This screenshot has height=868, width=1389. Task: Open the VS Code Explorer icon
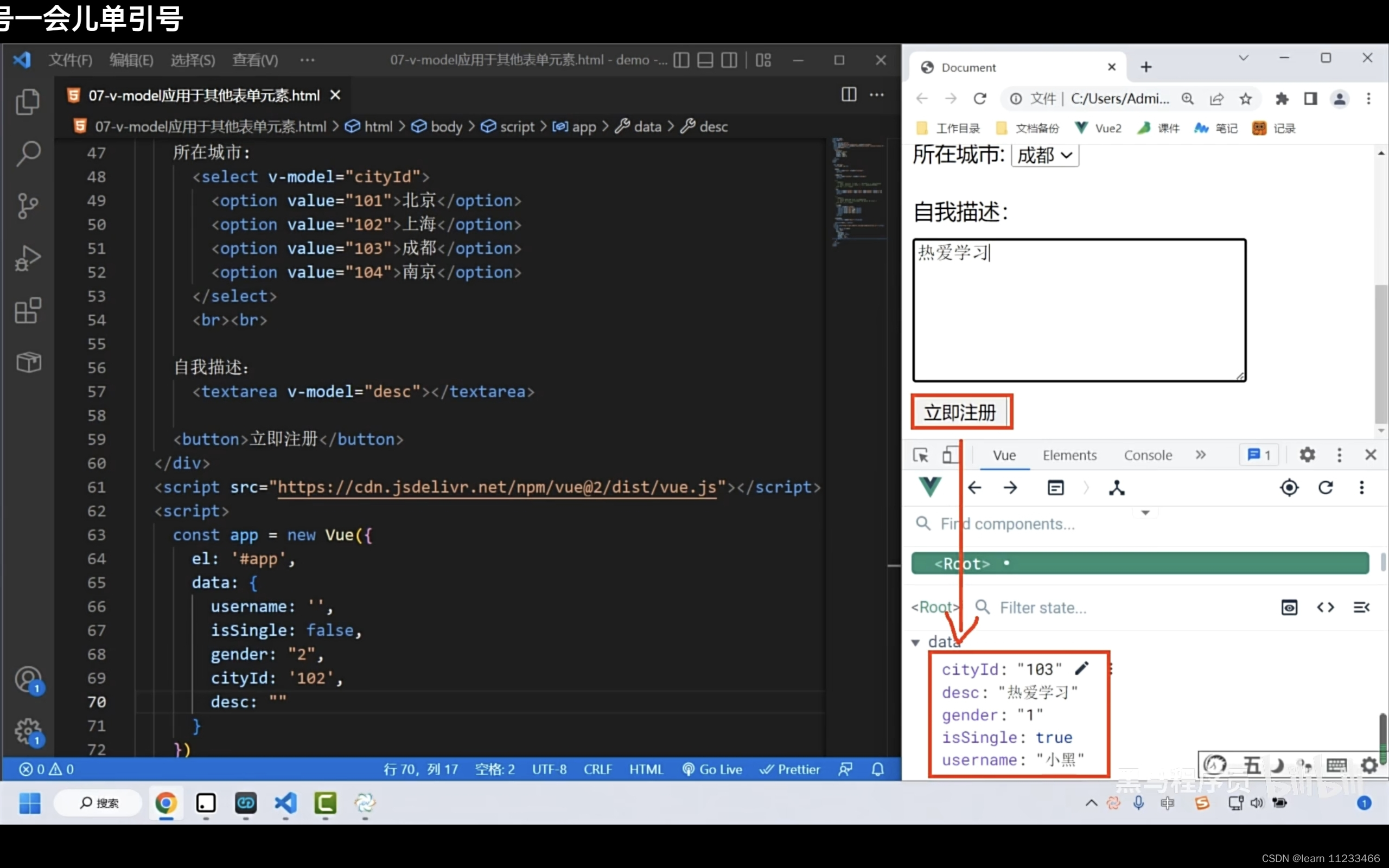pos(28,102)
